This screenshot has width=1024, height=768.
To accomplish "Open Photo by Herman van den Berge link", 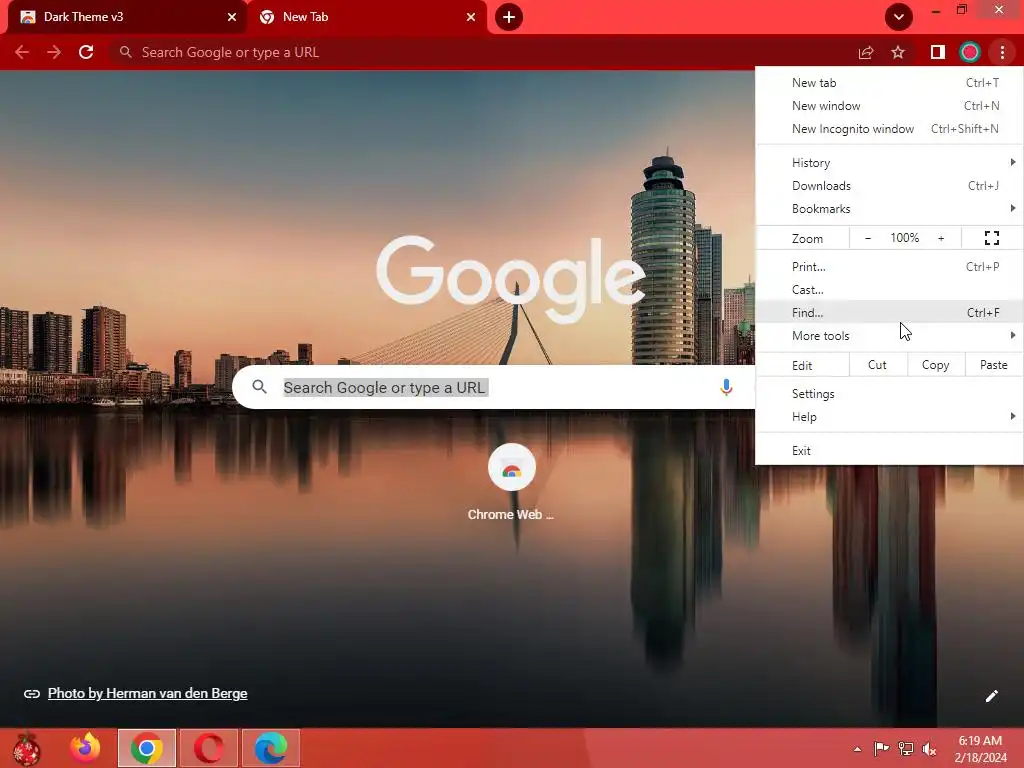I will [x=148, y=694].
